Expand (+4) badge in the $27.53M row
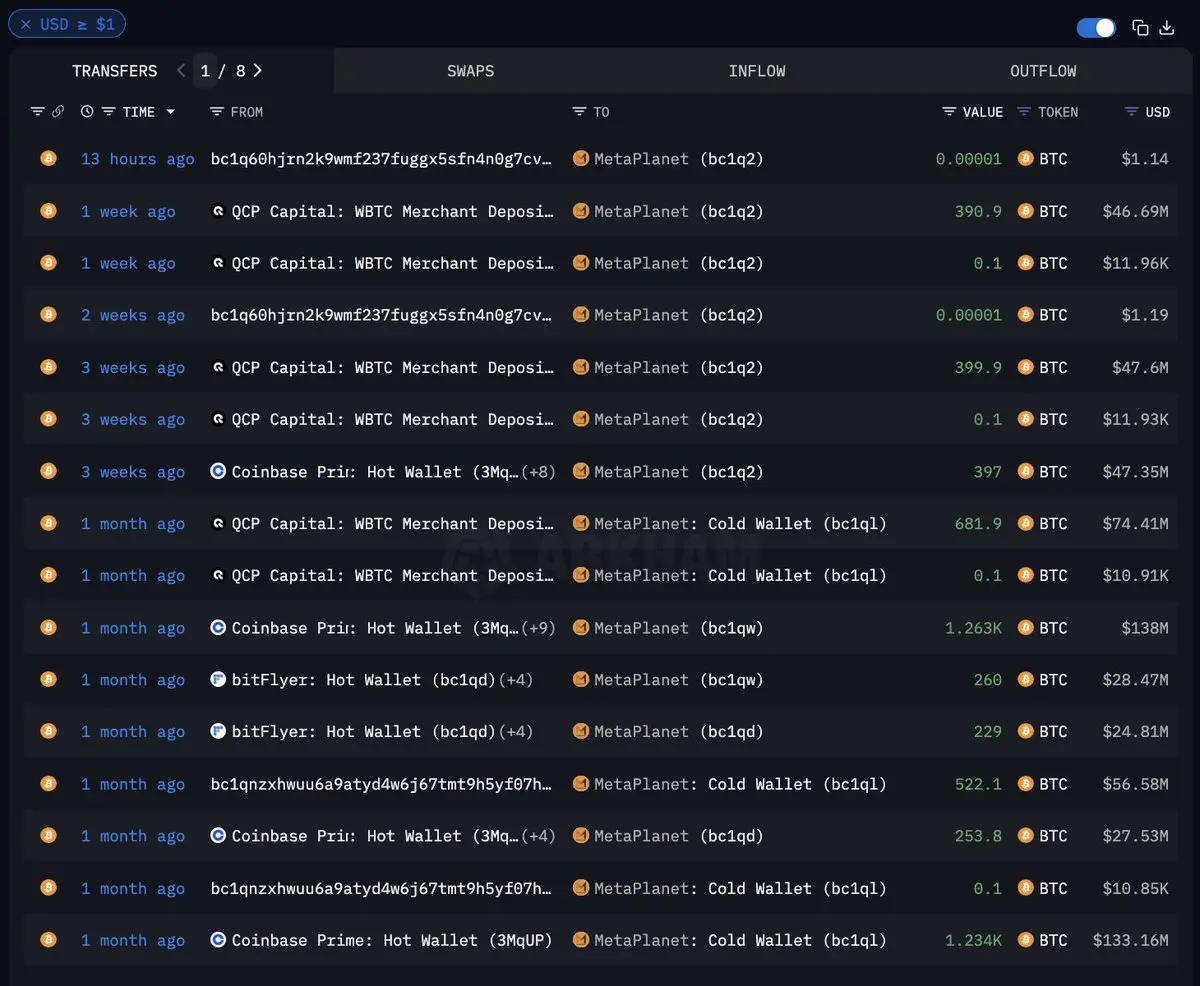This screenshot has width=1200, height=986. 538,836
